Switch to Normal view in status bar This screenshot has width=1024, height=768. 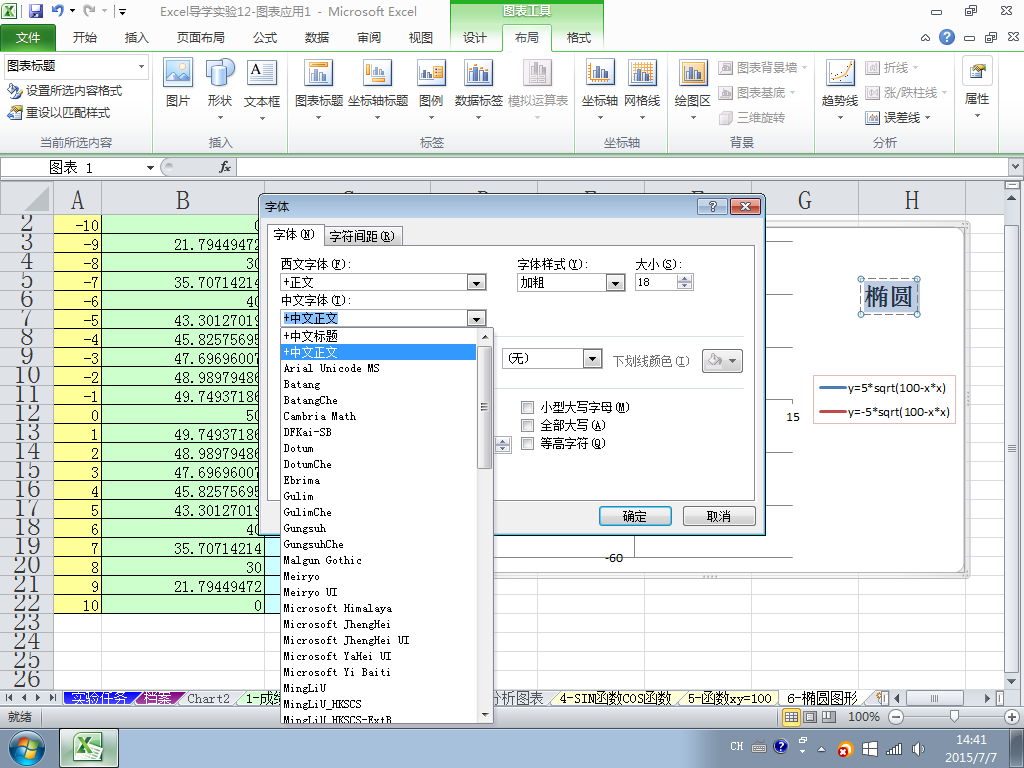792,716
